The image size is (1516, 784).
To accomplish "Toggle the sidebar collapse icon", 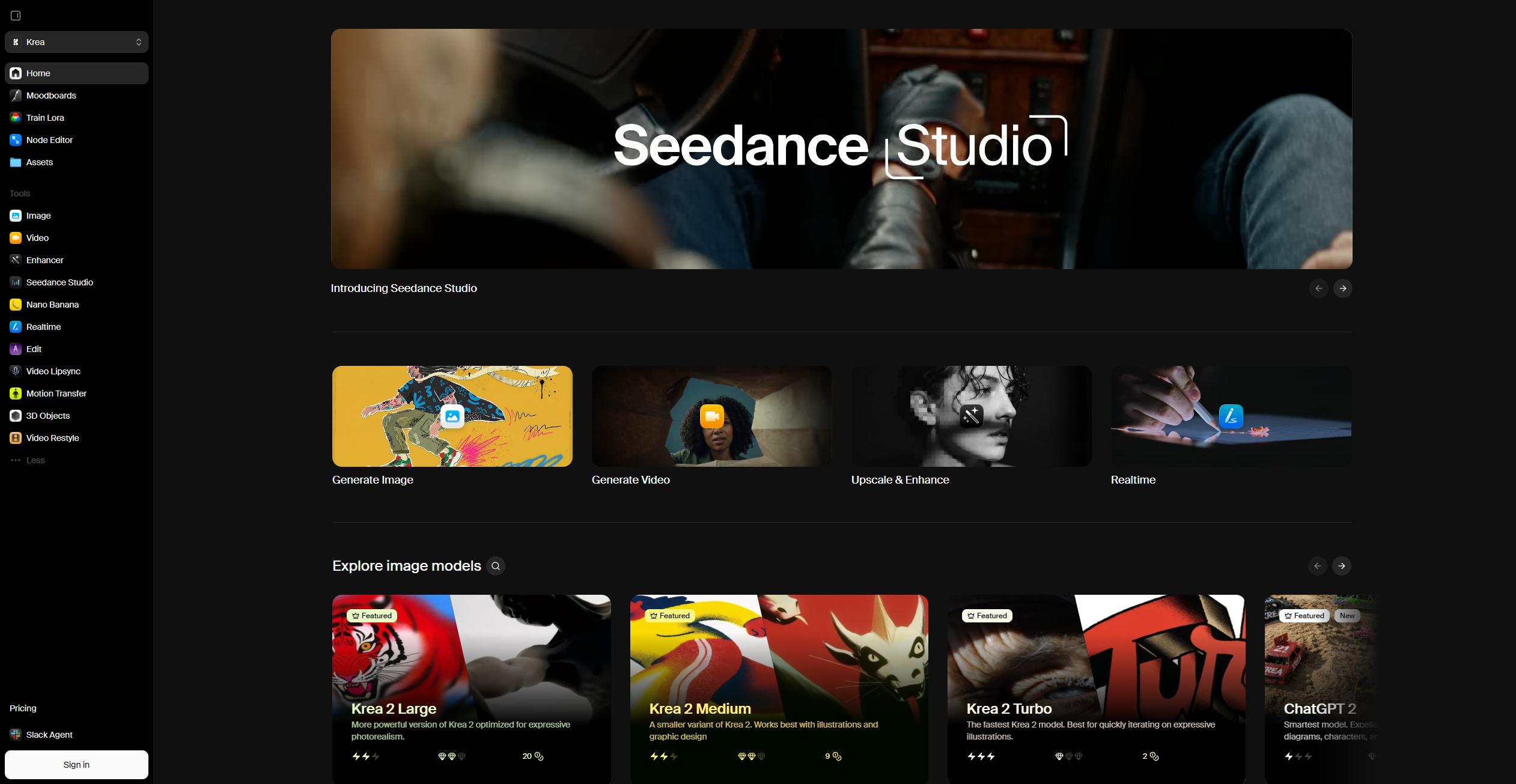I will 16,16.
